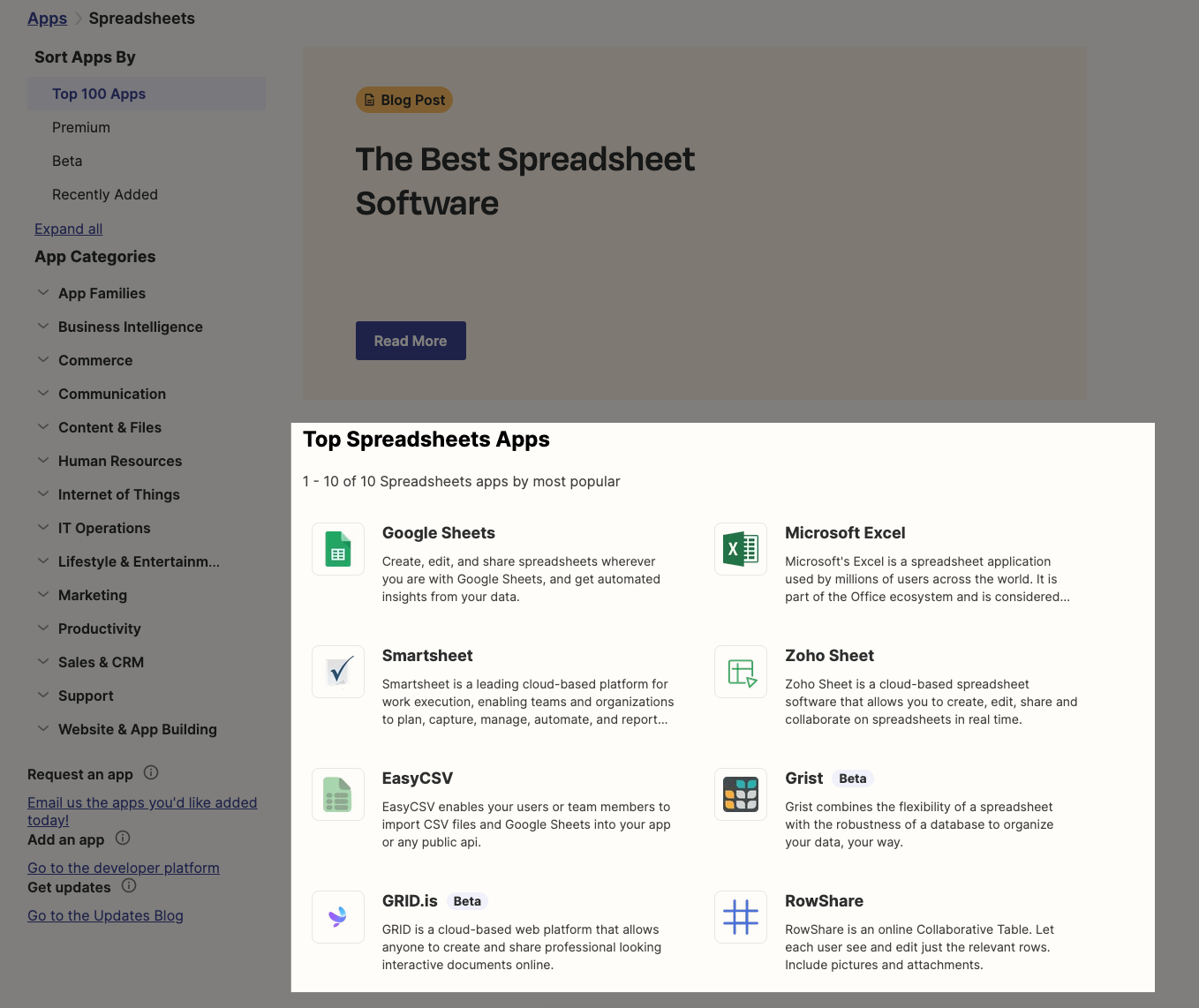Open the GRID.is title
Viewport: 1199px width, 1008px height.
(410, 901)
